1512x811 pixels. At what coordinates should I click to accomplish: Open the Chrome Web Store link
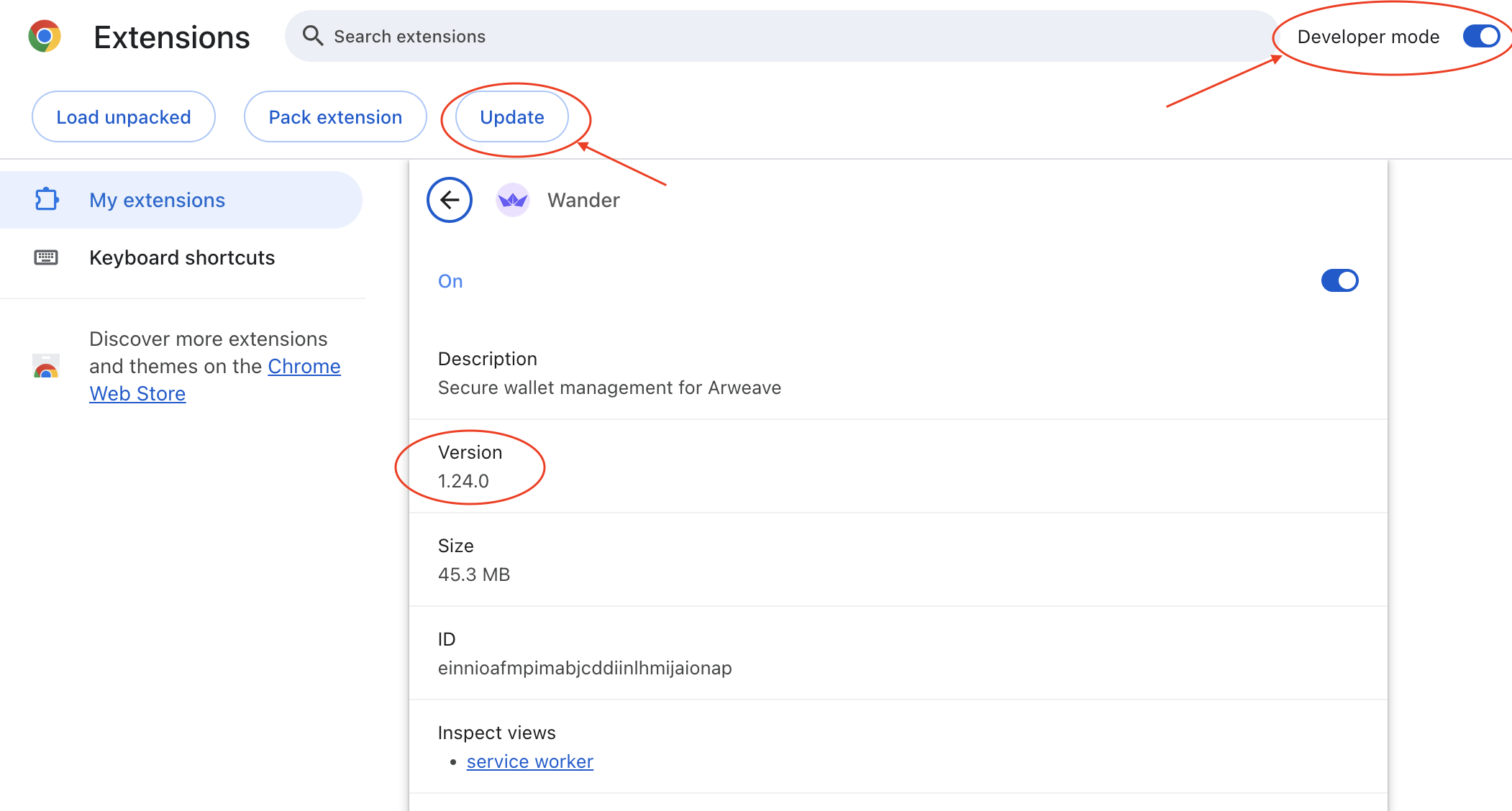(214, 380)
